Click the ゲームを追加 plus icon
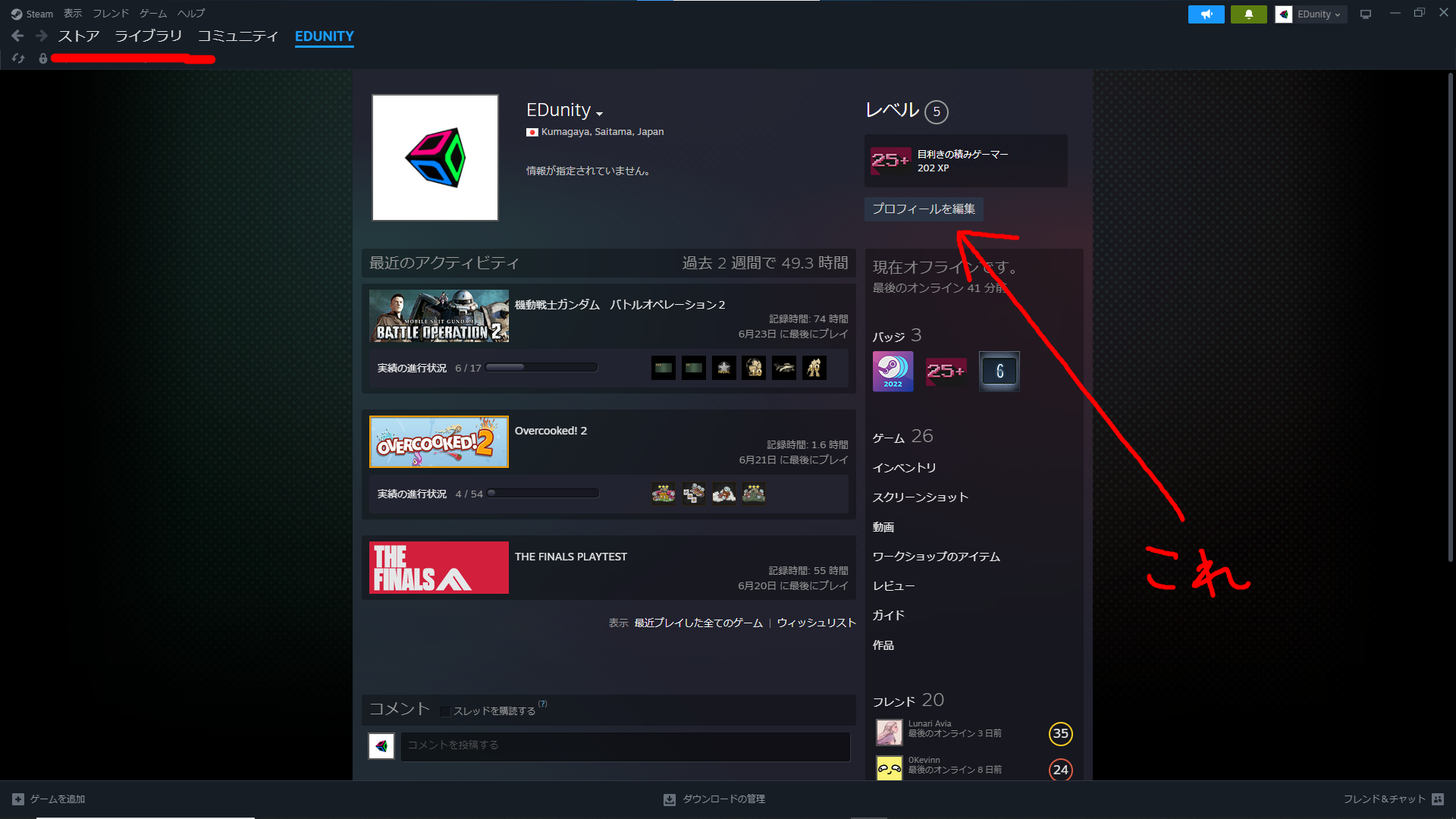The height and width of the screenshot is (819, 1456). [x=18, y=799]
